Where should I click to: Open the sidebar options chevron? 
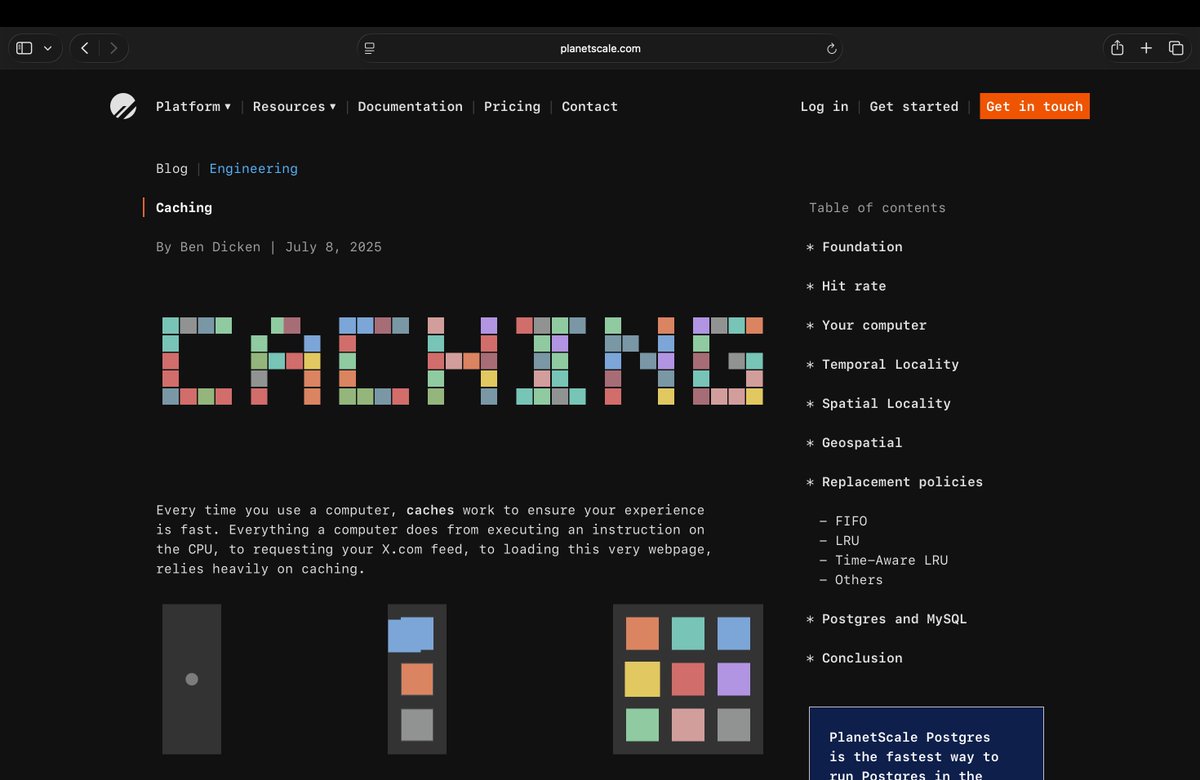[x=47, y=48]
